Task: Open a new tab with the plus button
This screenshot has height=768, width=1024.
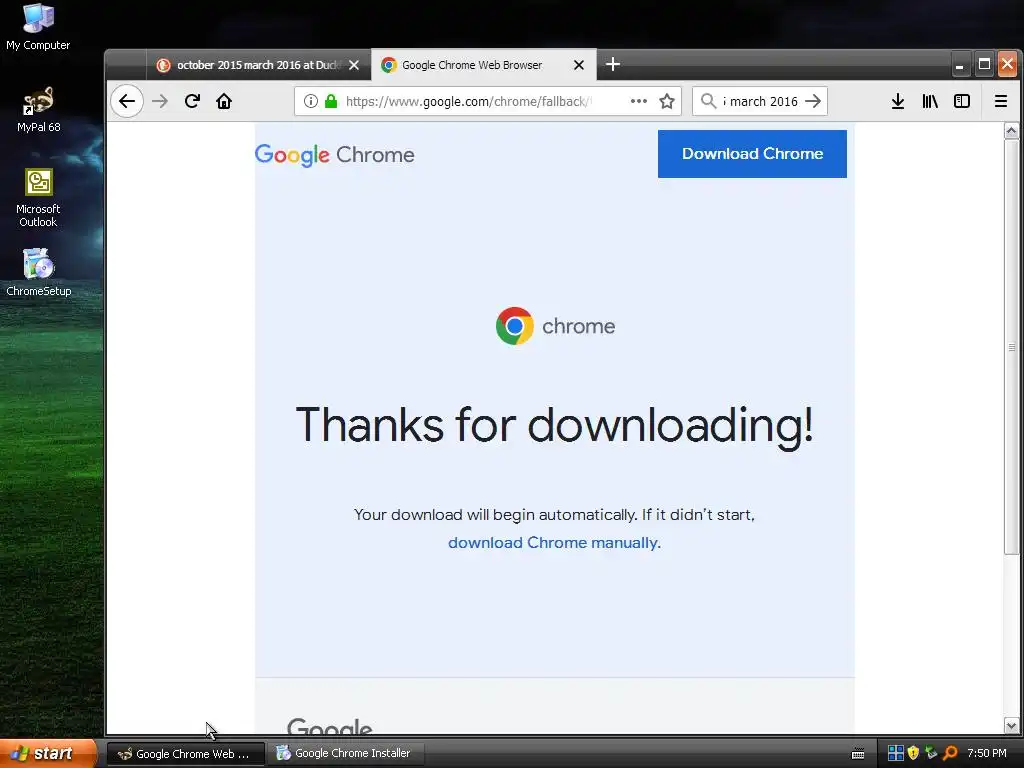Action: tap(613, 64)
